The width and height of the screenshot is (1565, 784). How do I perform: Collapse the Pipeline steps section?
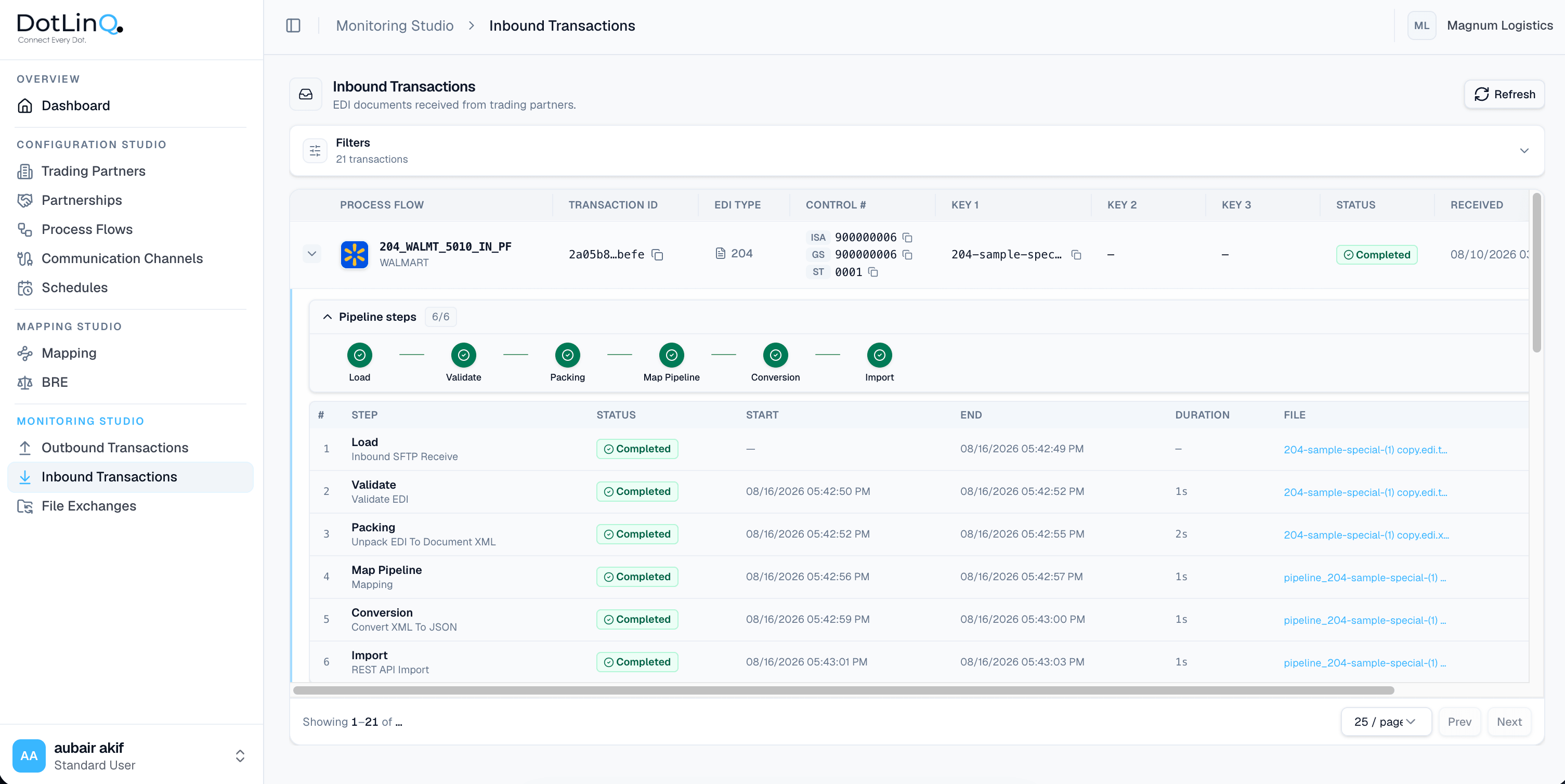327,317
